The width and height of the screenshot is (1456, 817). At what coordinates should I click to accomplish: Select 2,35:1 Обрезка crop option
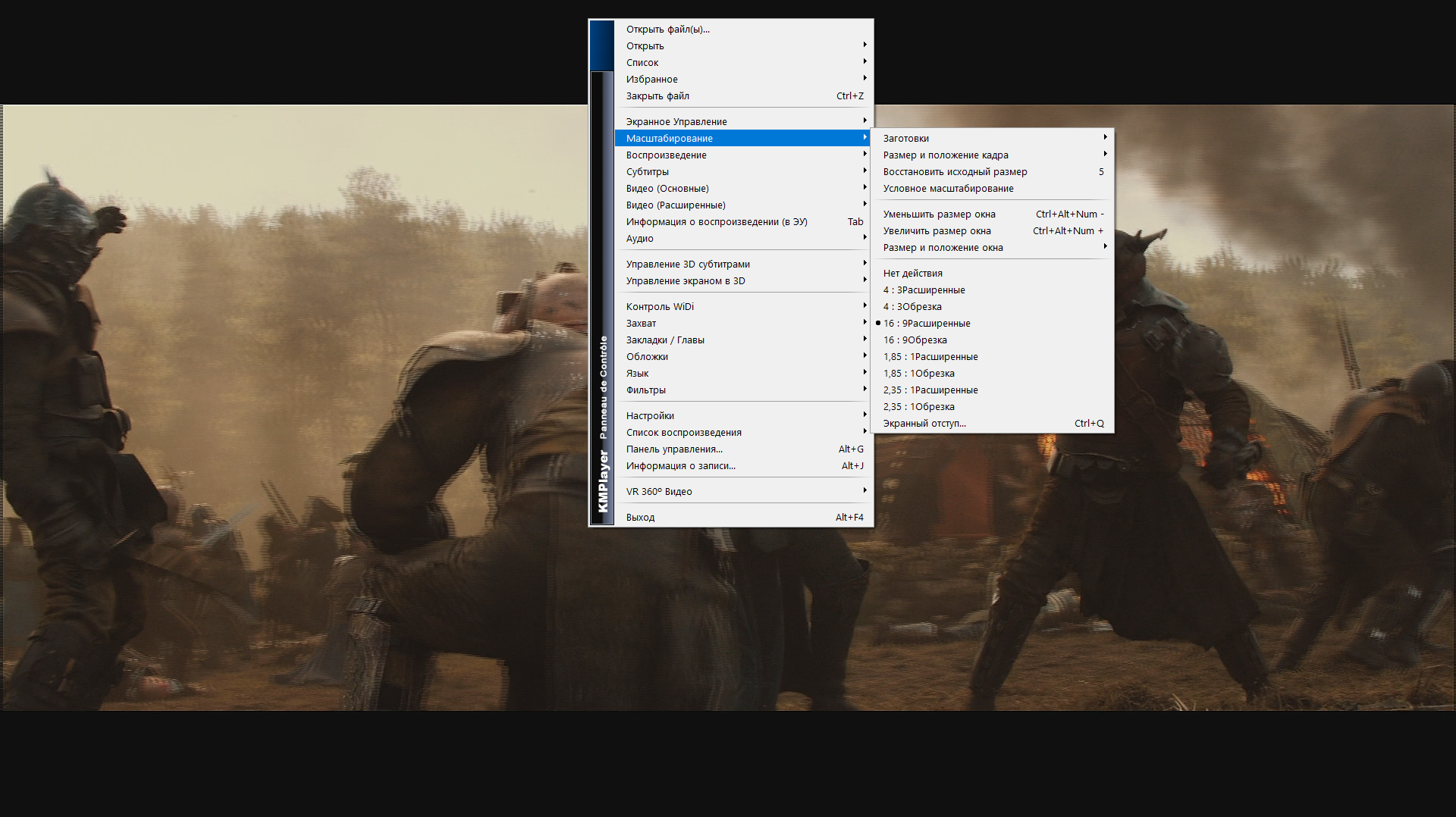point(918,407)
